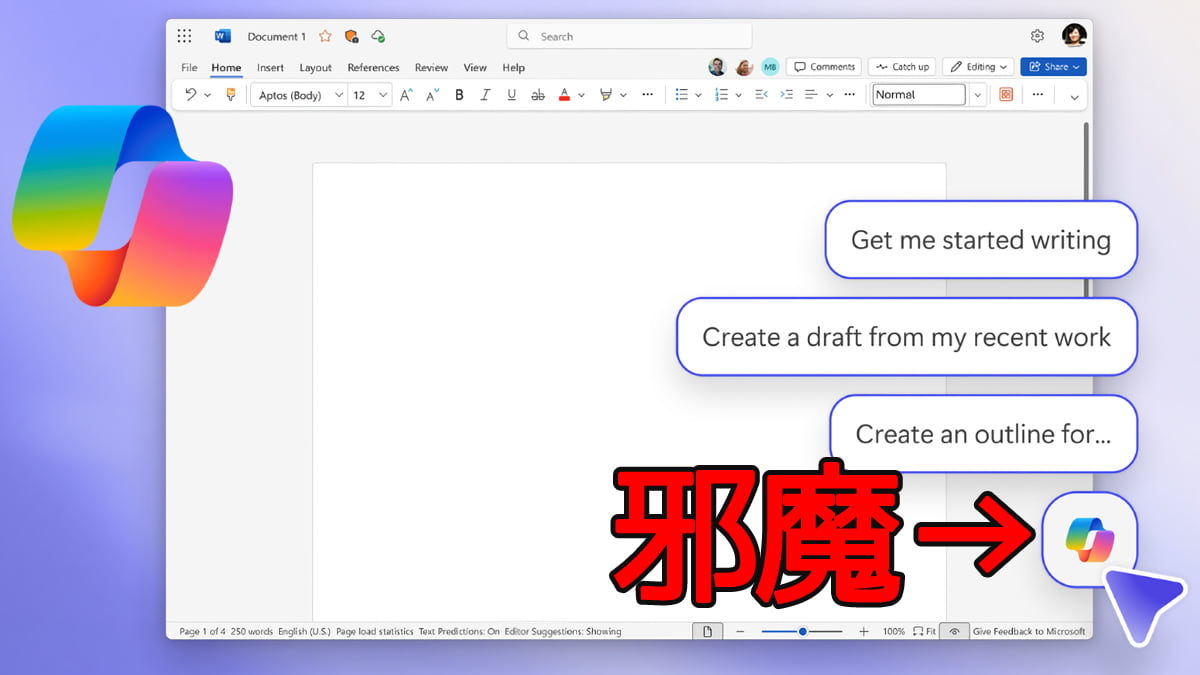Open highlight color dropdown arrow
This screenshot has height=675, width=1200.
623,95
